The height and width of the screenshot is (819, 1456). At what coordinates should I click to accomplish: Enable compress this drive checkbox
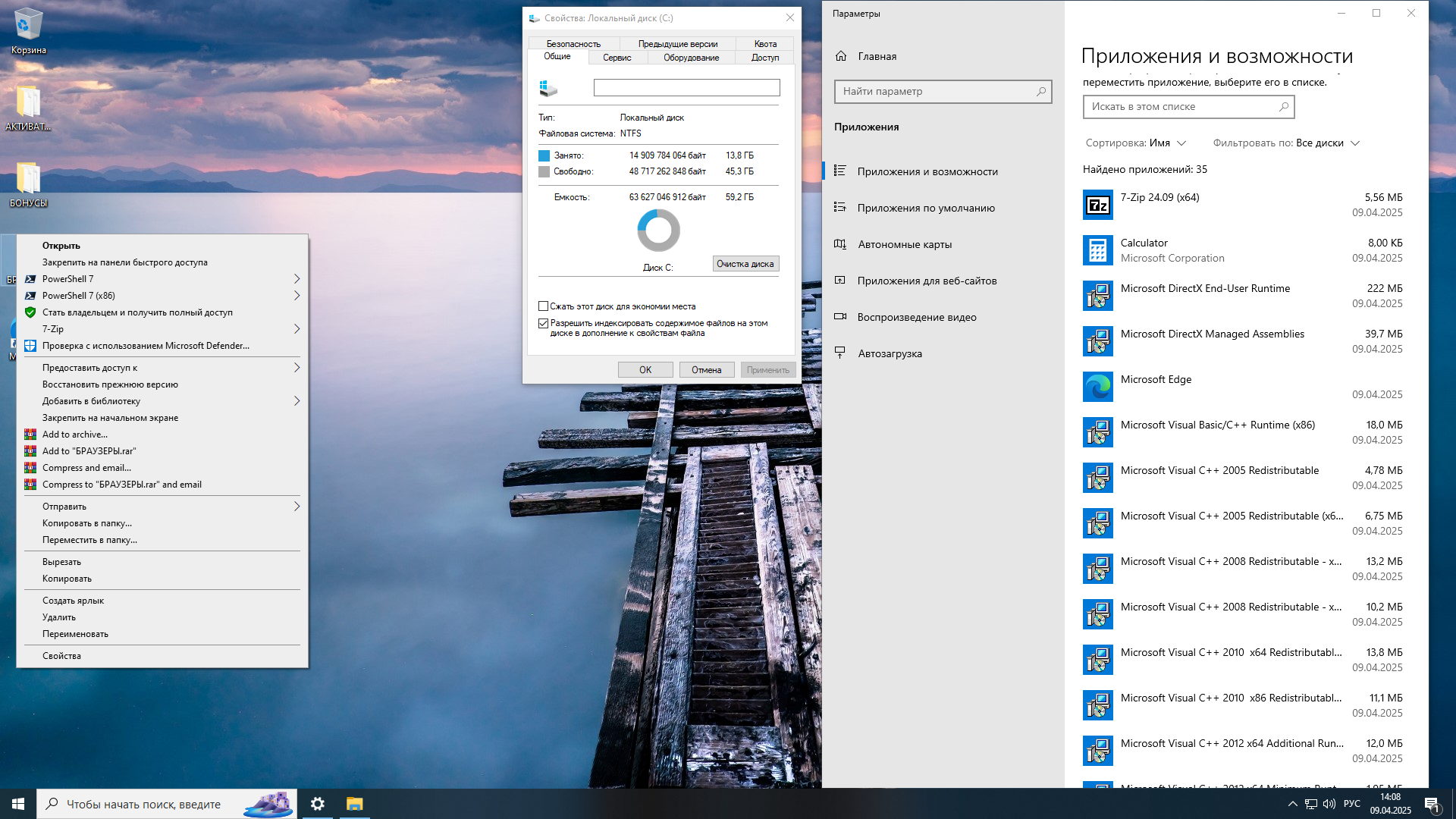click(x=543, y=306)
